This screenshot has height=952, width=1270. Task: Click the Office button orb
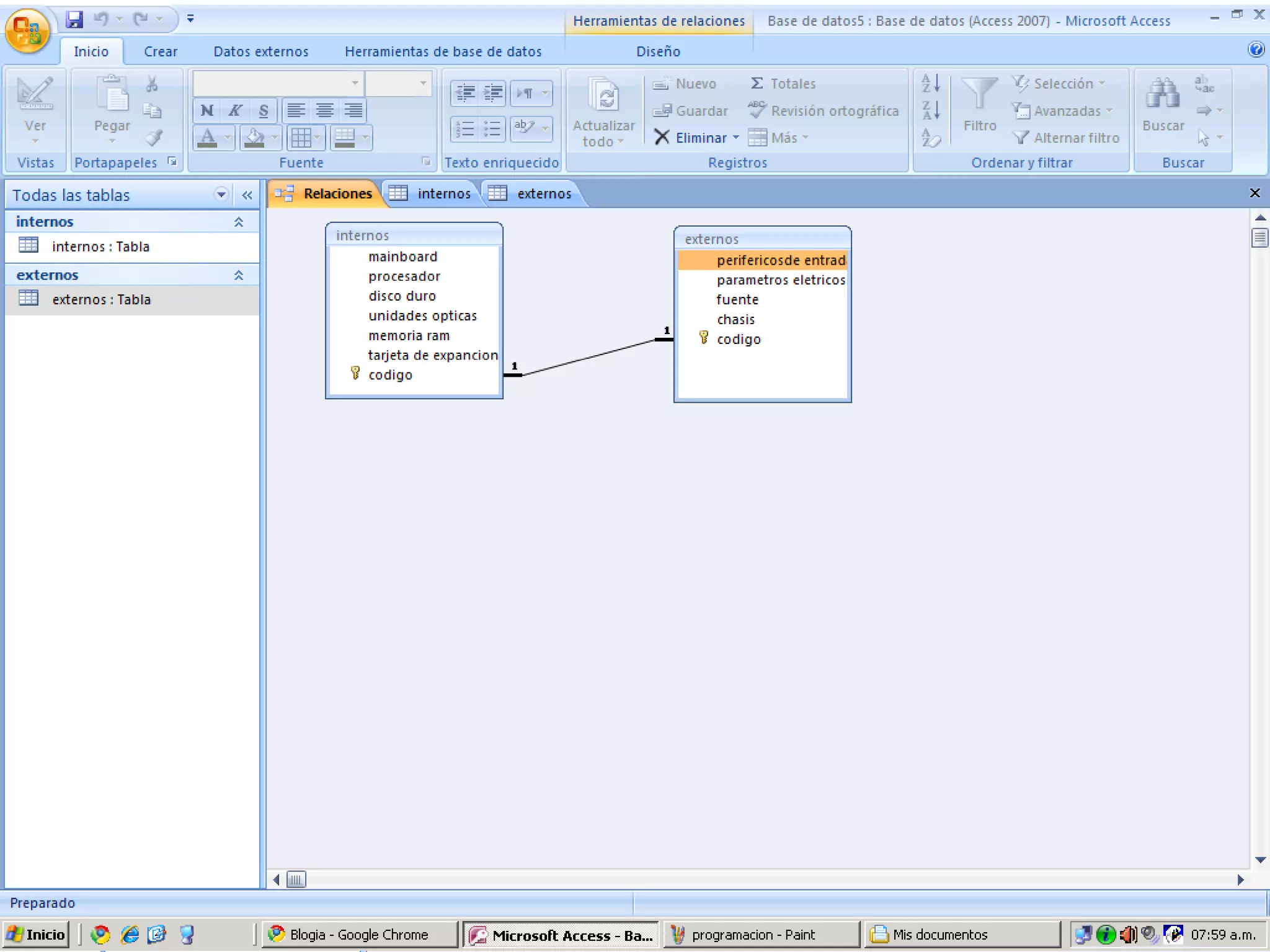coord(27,30)
